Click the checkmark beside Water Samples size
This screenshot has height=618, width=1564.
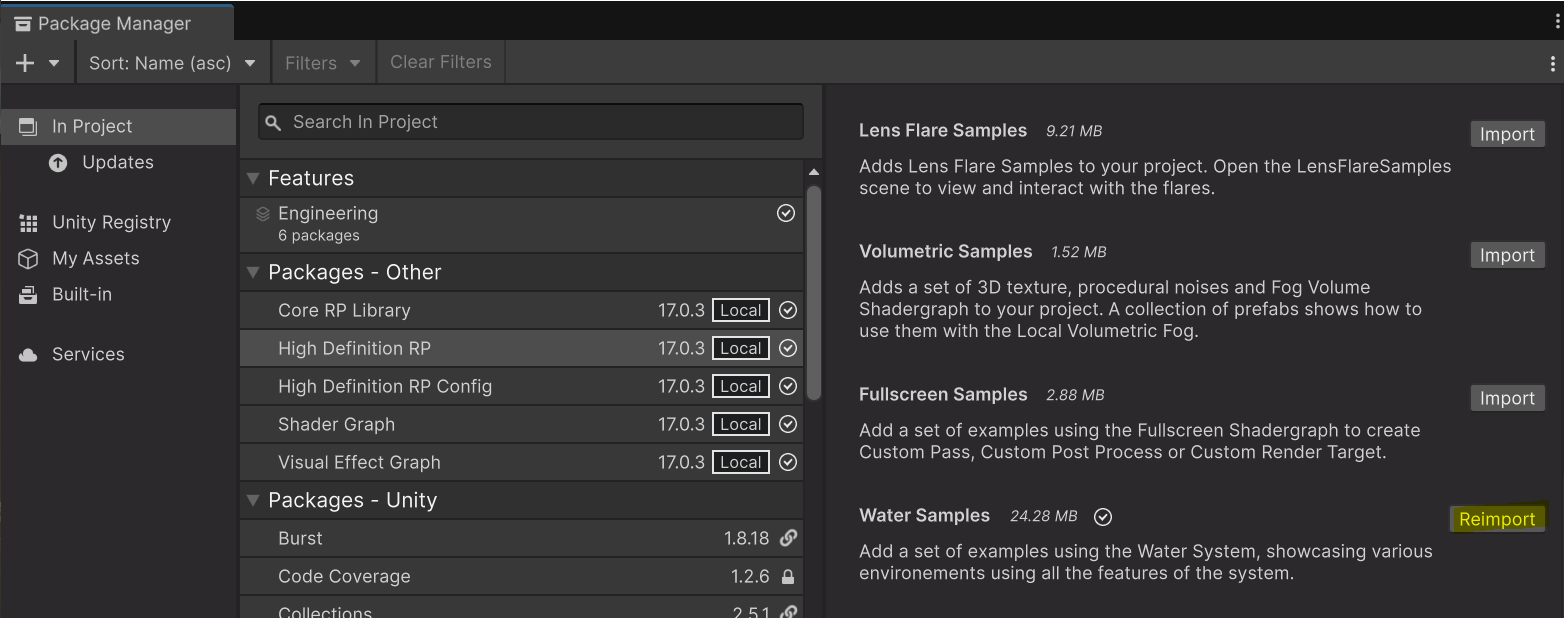1102,517
